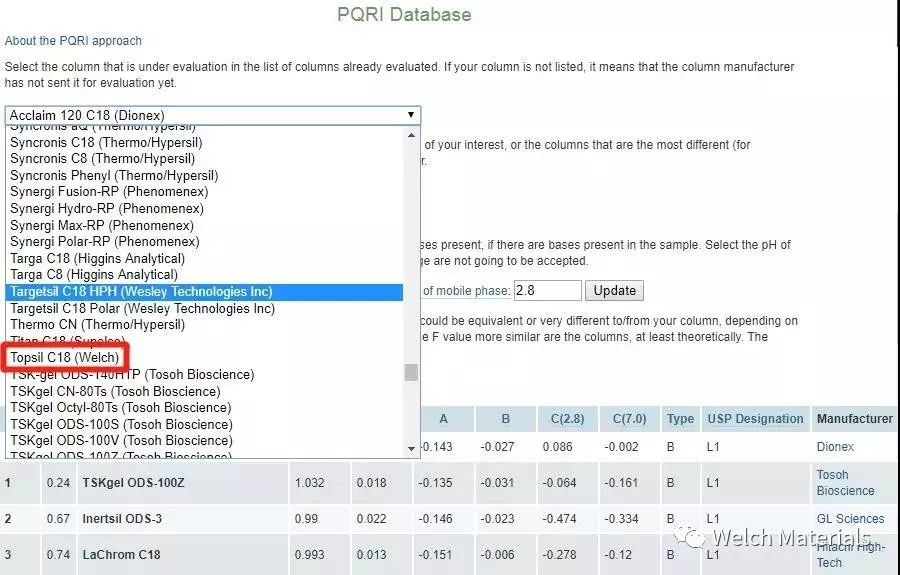Click dropdown list scroll-up arrow
900x575 pixels.
(411, 135)
